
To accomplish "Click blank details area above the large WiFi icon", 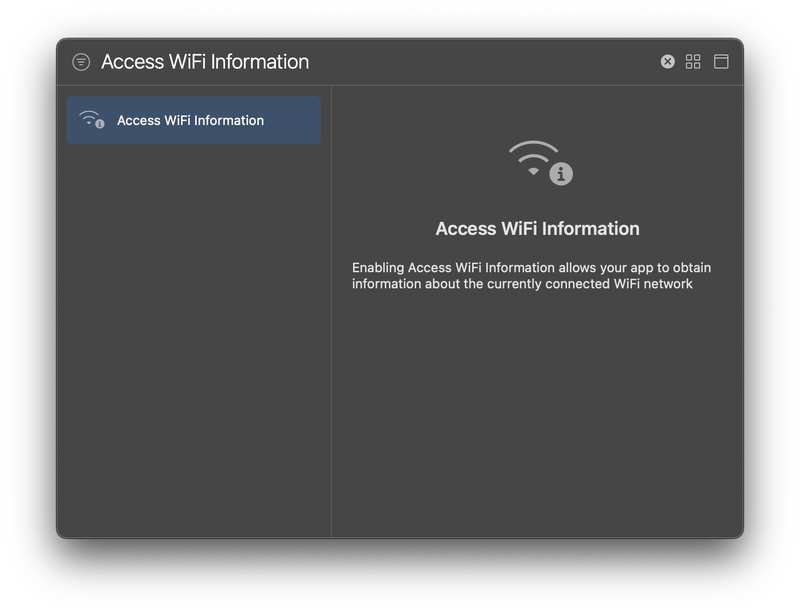I will click(x=537, y=108).
